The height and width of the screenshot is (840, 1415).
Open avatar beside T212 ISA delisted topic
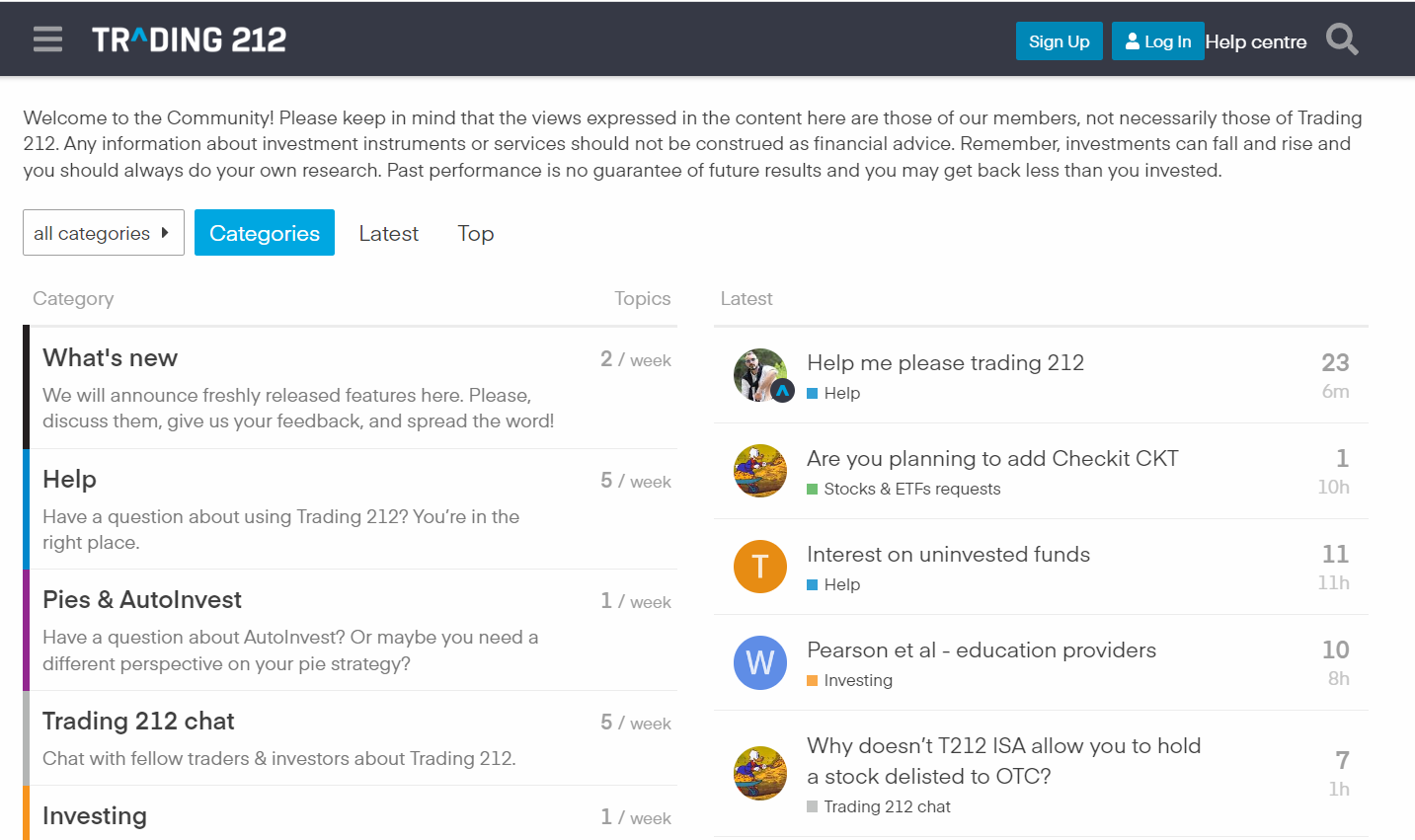[x=760, y=773]
